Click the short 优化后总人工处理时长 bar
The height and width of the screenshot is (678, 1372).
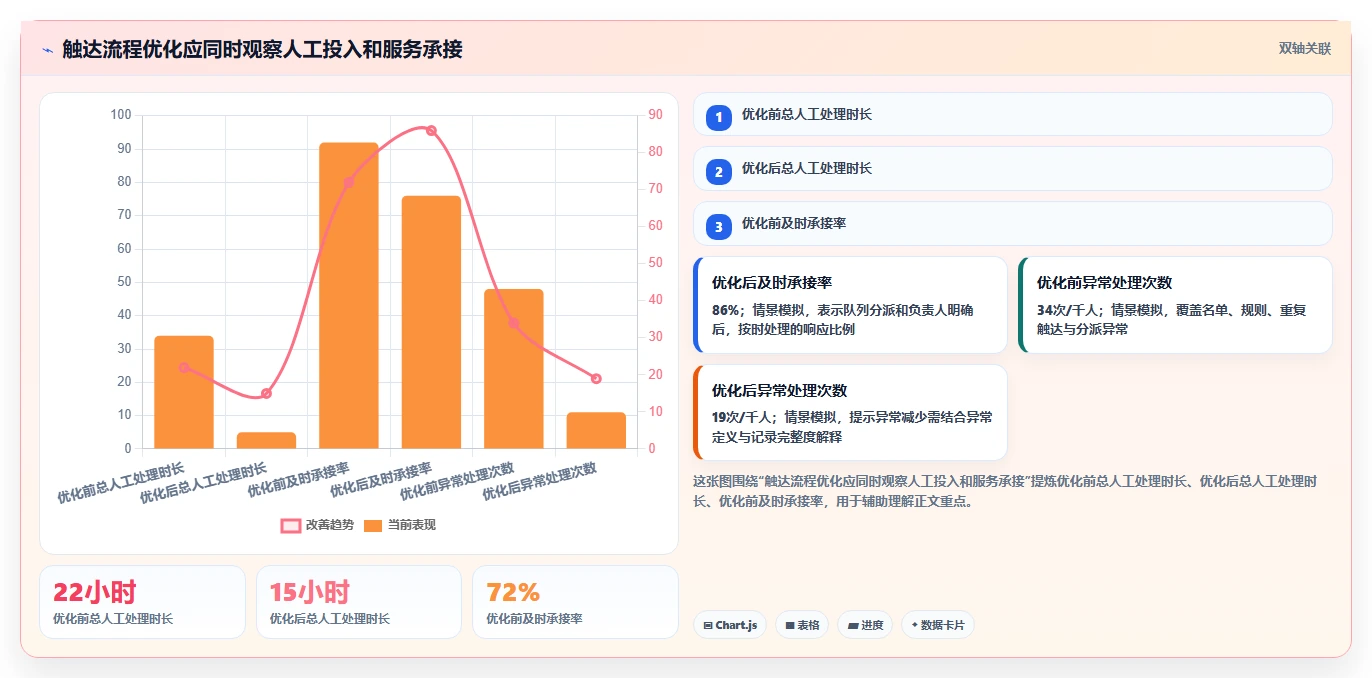pos(266,440)
